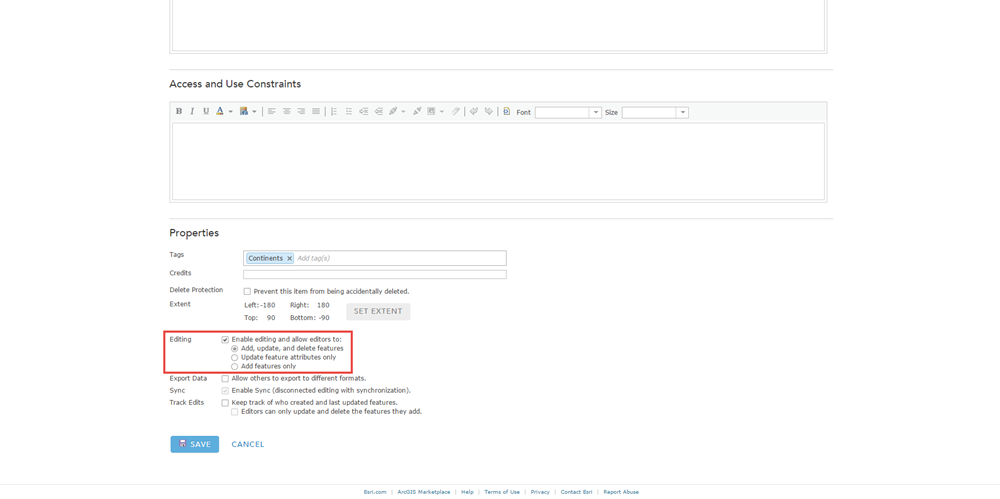Open the Report Abuse footer link

pos(621,492)
